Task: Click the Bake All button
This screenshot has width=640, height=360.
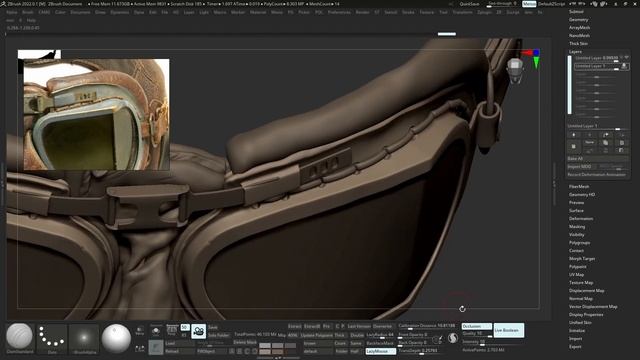Action: coord(598,158)
